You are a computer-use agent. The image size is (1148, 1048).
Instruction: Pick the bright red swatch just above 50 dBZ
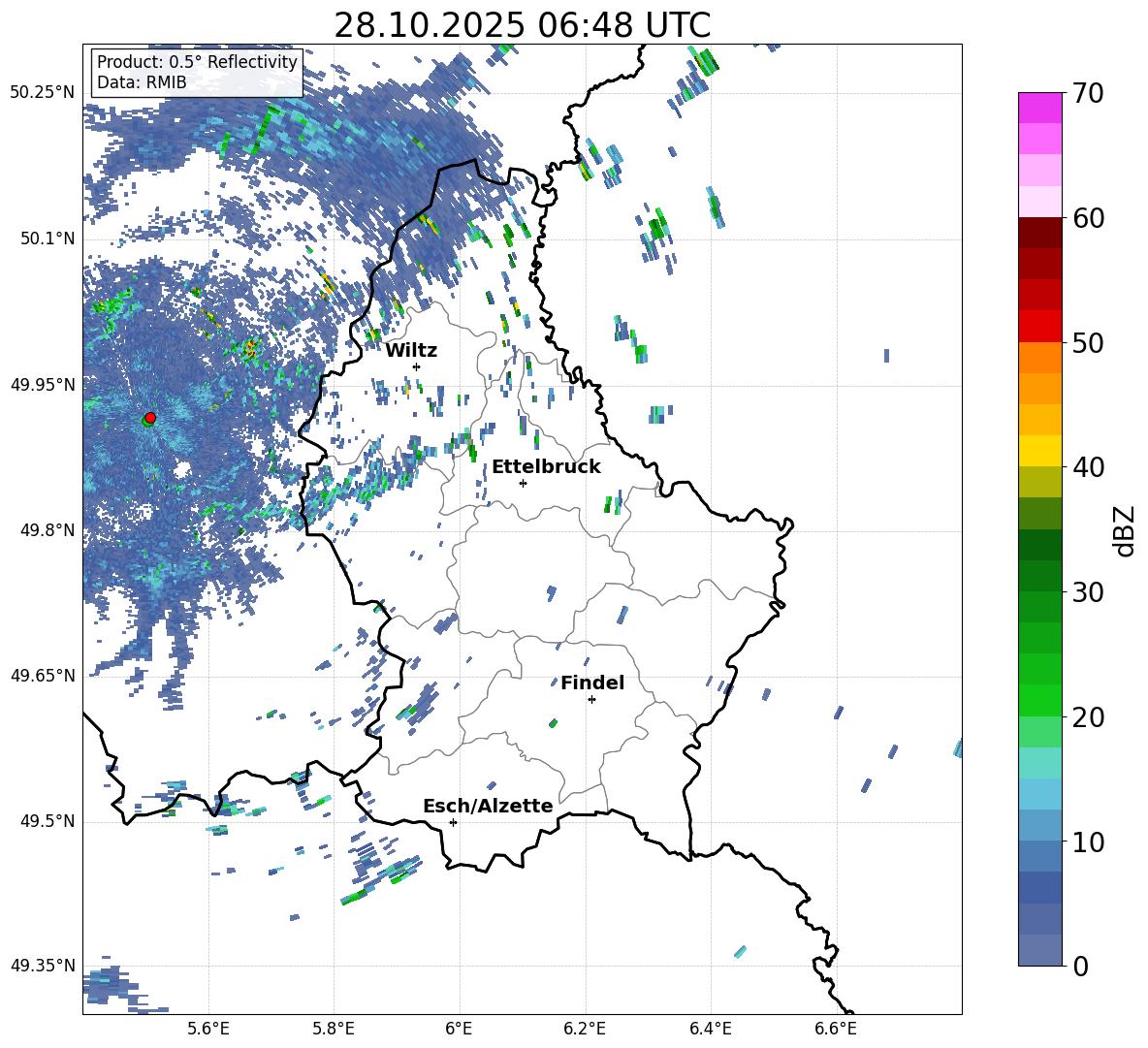1040,326
